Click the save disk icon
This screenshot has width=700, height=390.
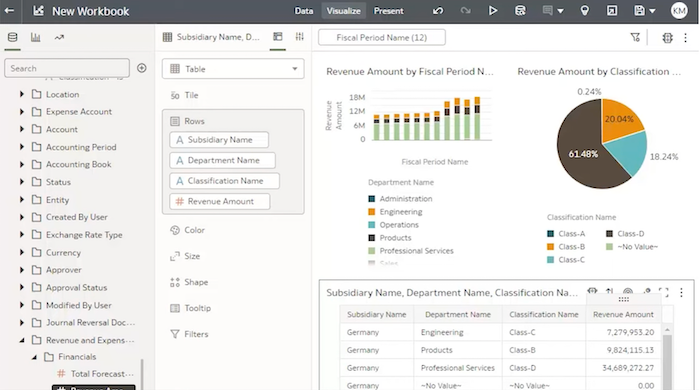[x=639, y=11]
